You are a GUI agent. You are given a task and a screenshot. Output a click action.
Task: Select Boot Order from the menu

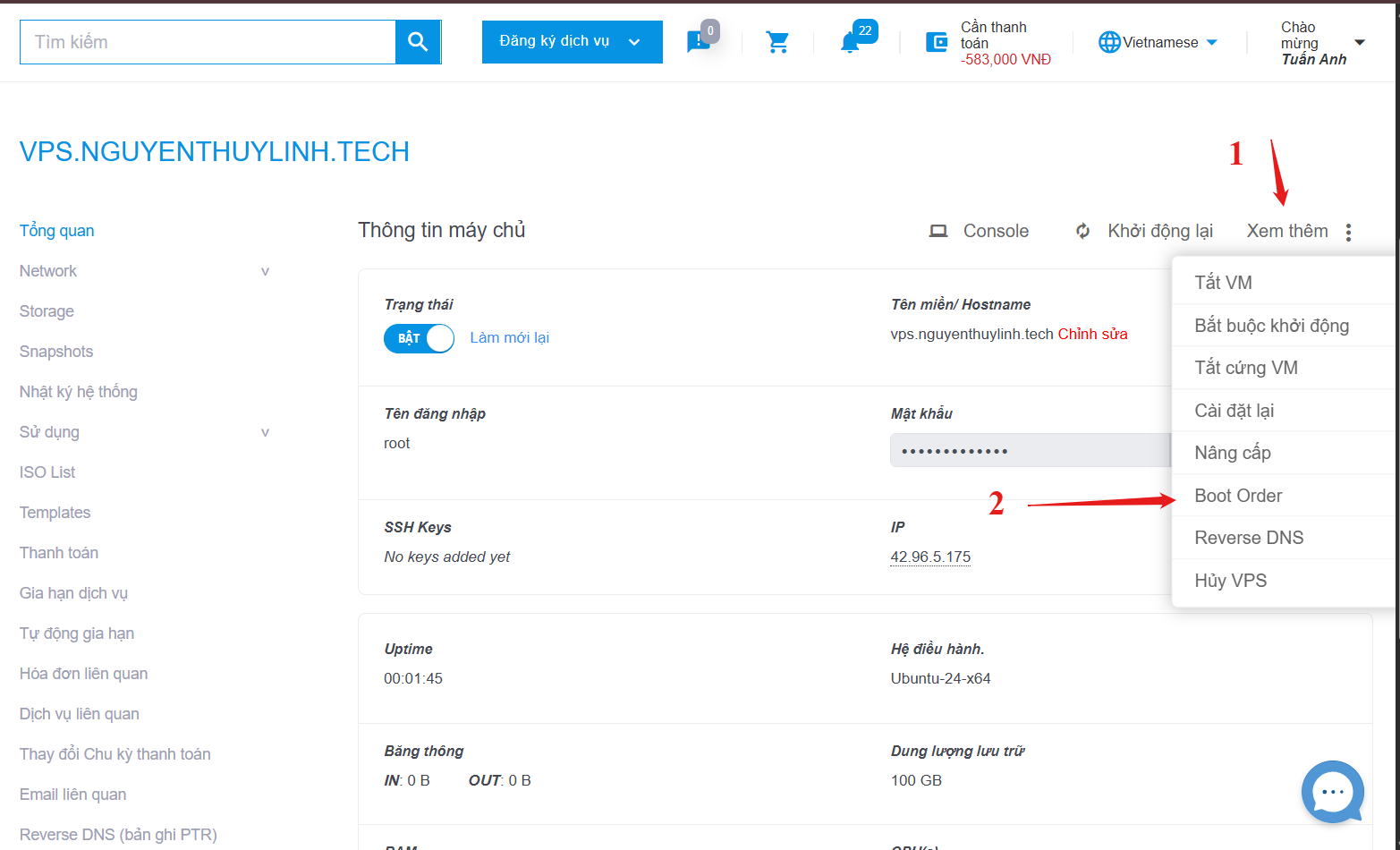(1284, 496)
